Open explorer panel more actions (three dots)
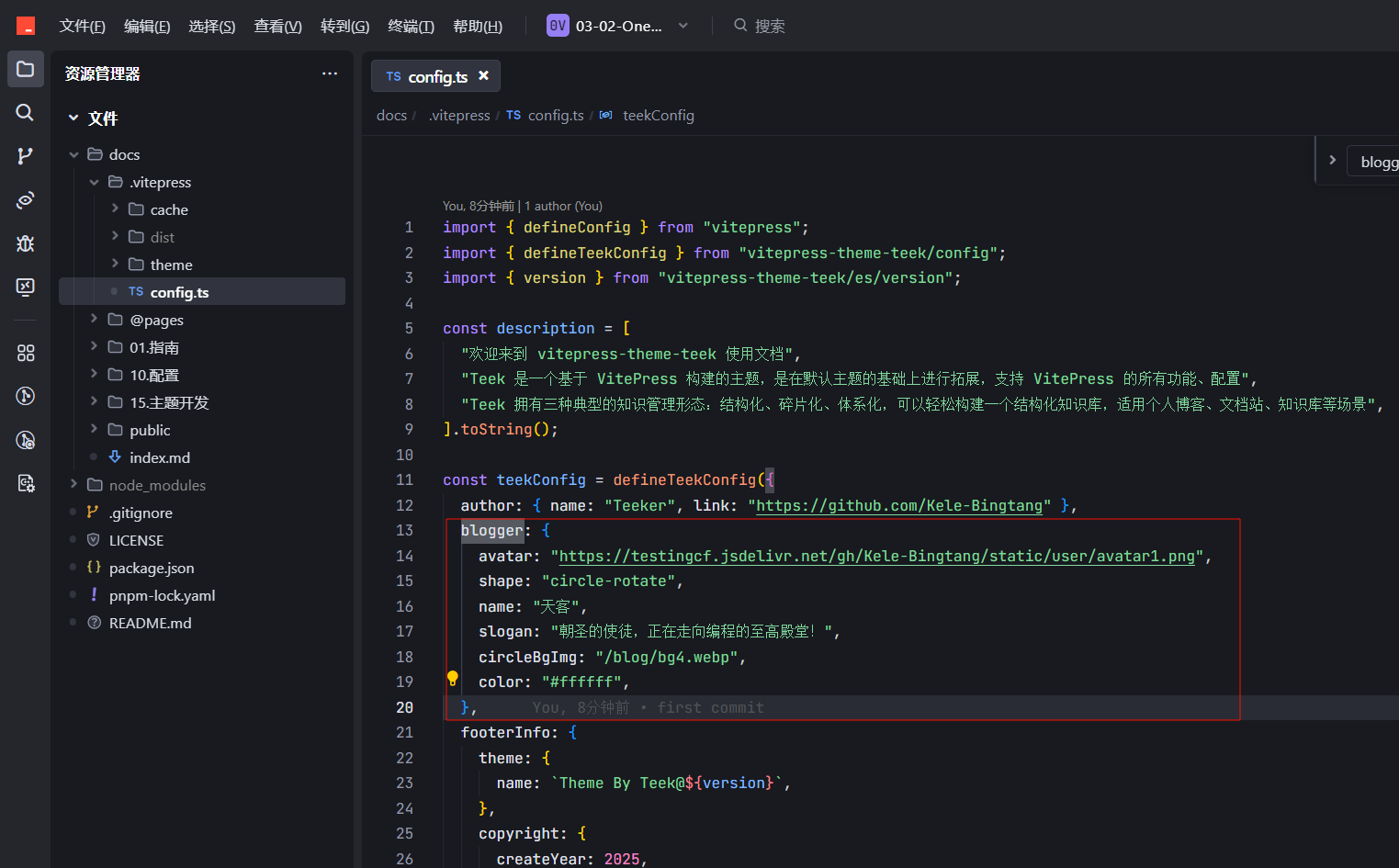 330,73
